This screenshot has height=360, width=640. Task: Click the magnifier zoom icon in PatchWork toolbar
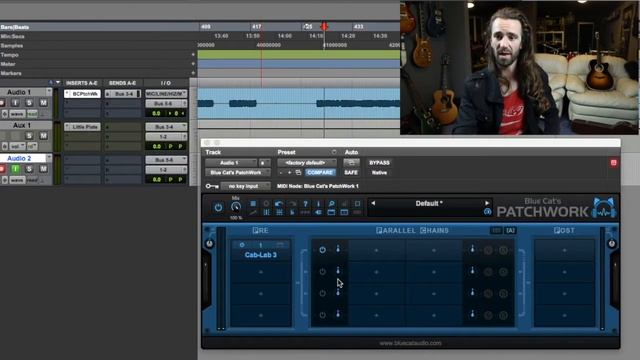(331, 204)
